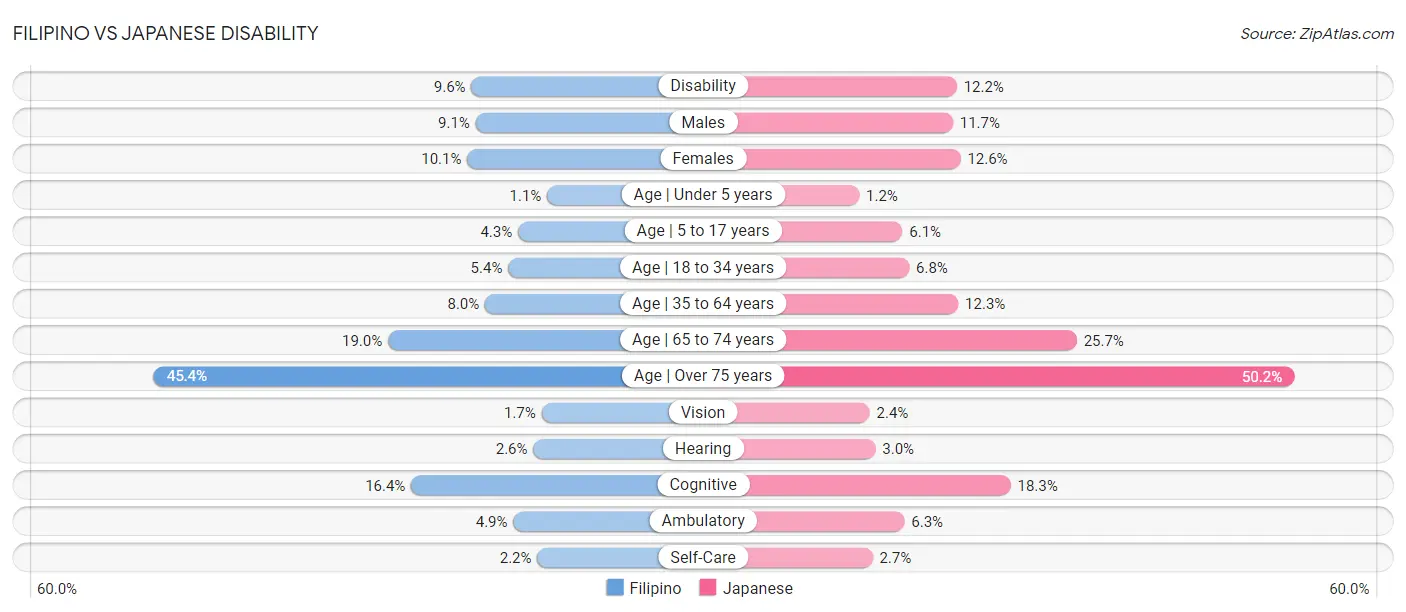
Task: Toggle the Filipino series legend label
Action: point(655,588)
